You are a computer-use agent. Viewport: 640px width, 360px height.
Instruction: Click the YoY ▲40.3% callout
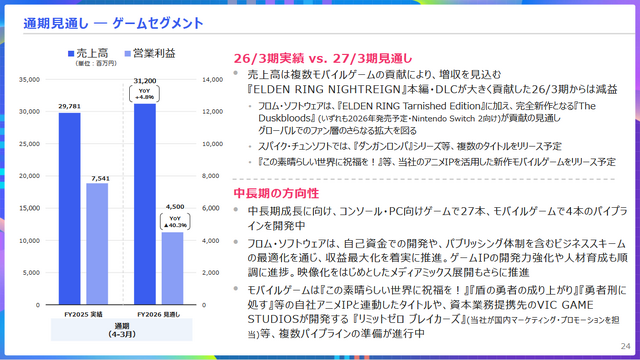pos(175,222)
